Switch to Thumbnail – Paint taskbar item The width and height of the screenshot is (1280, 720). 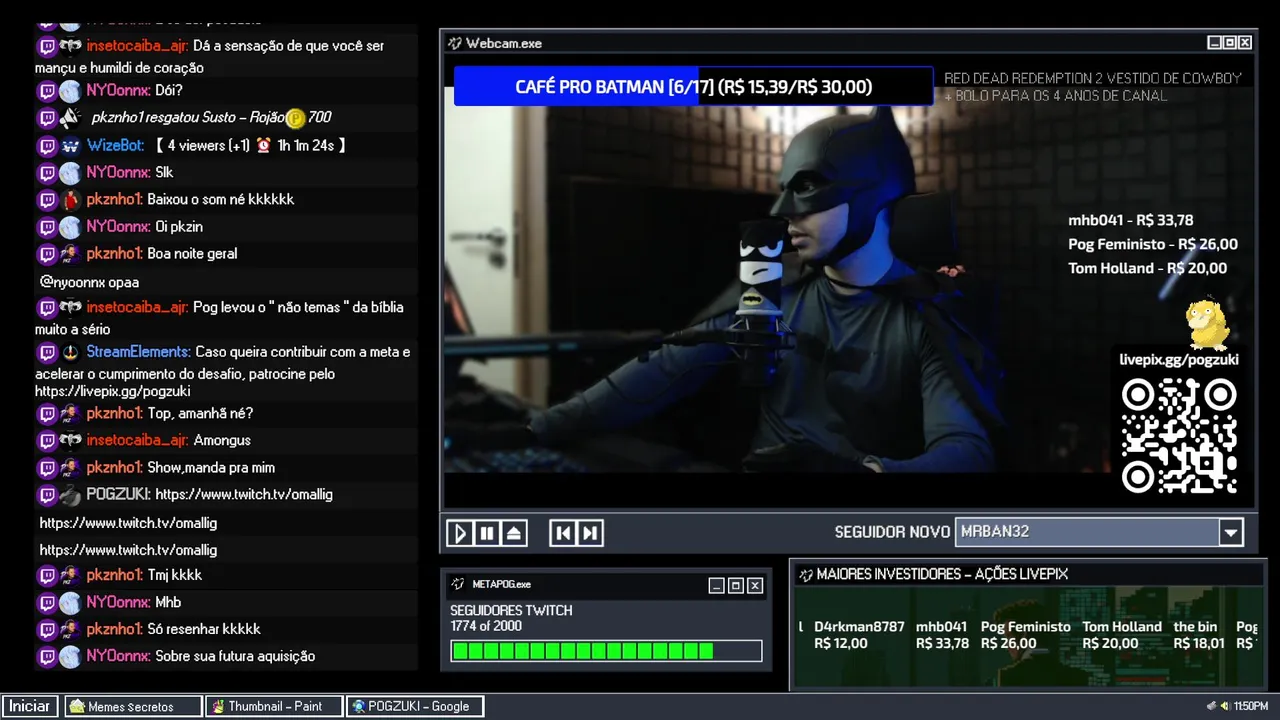pos(273,706)
